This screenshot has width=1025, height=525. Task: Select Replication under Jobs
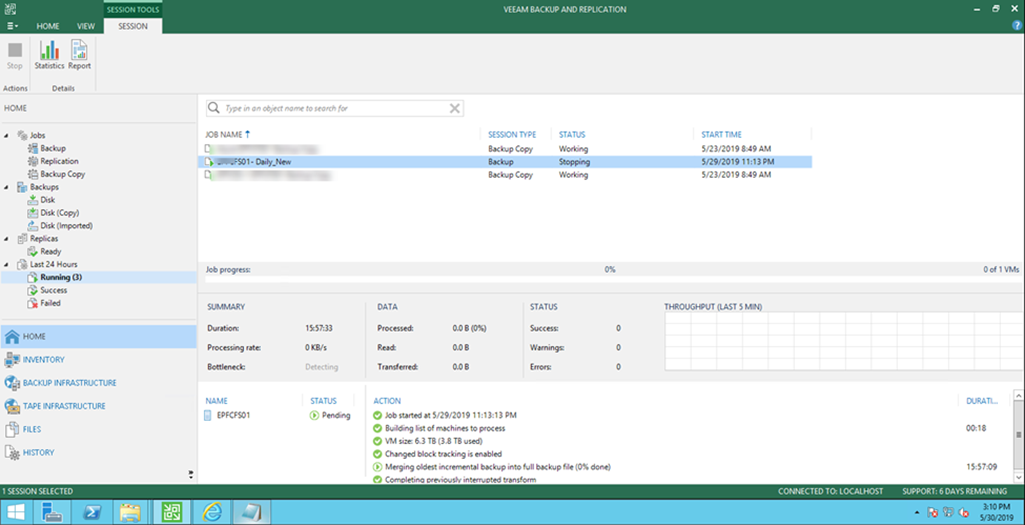(x=59, y=161)
